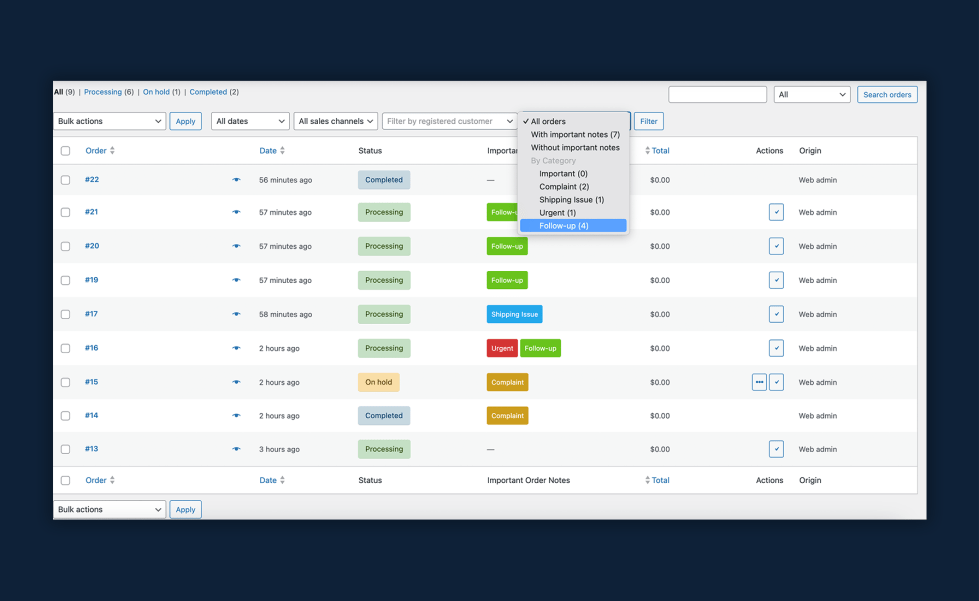Viewport: 979px width, 601px height.
Task: Click the eye preview icon on order #17
Action: pos(236,313)
